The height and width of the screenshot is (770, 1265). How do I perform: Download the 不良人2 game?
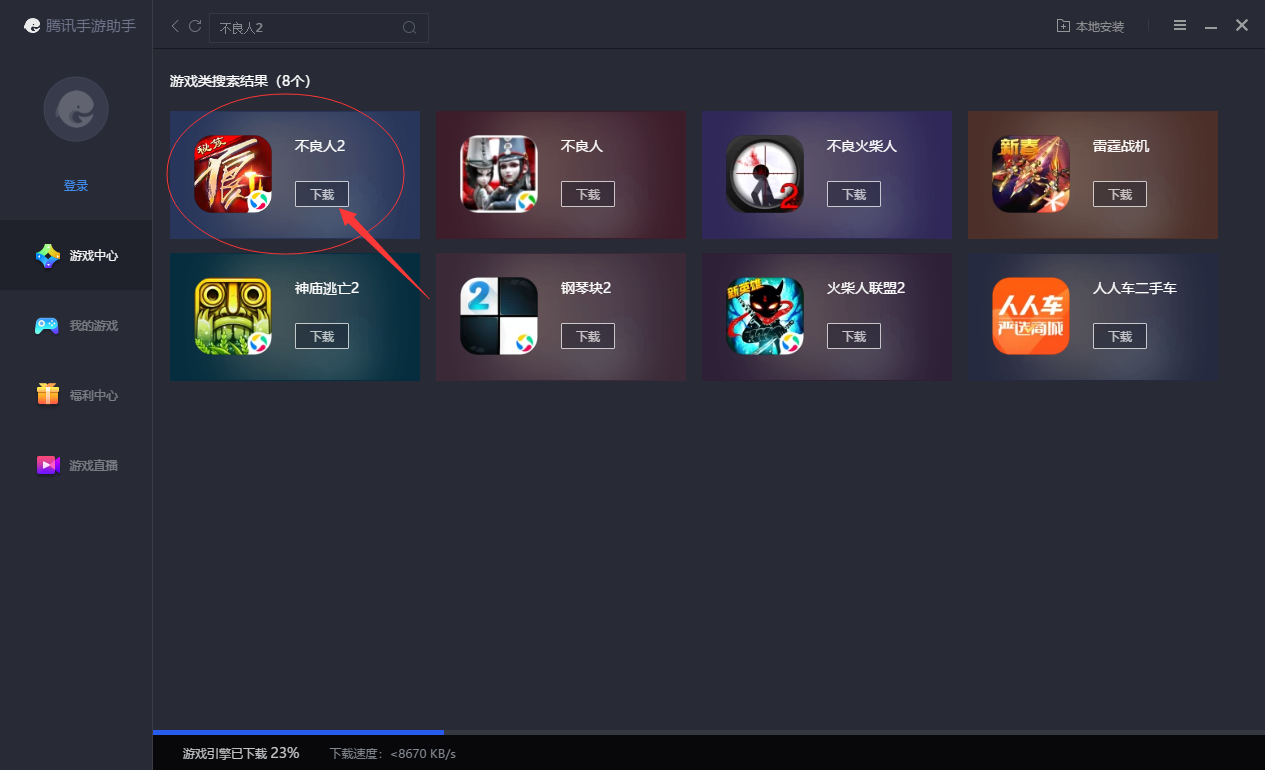322,194
